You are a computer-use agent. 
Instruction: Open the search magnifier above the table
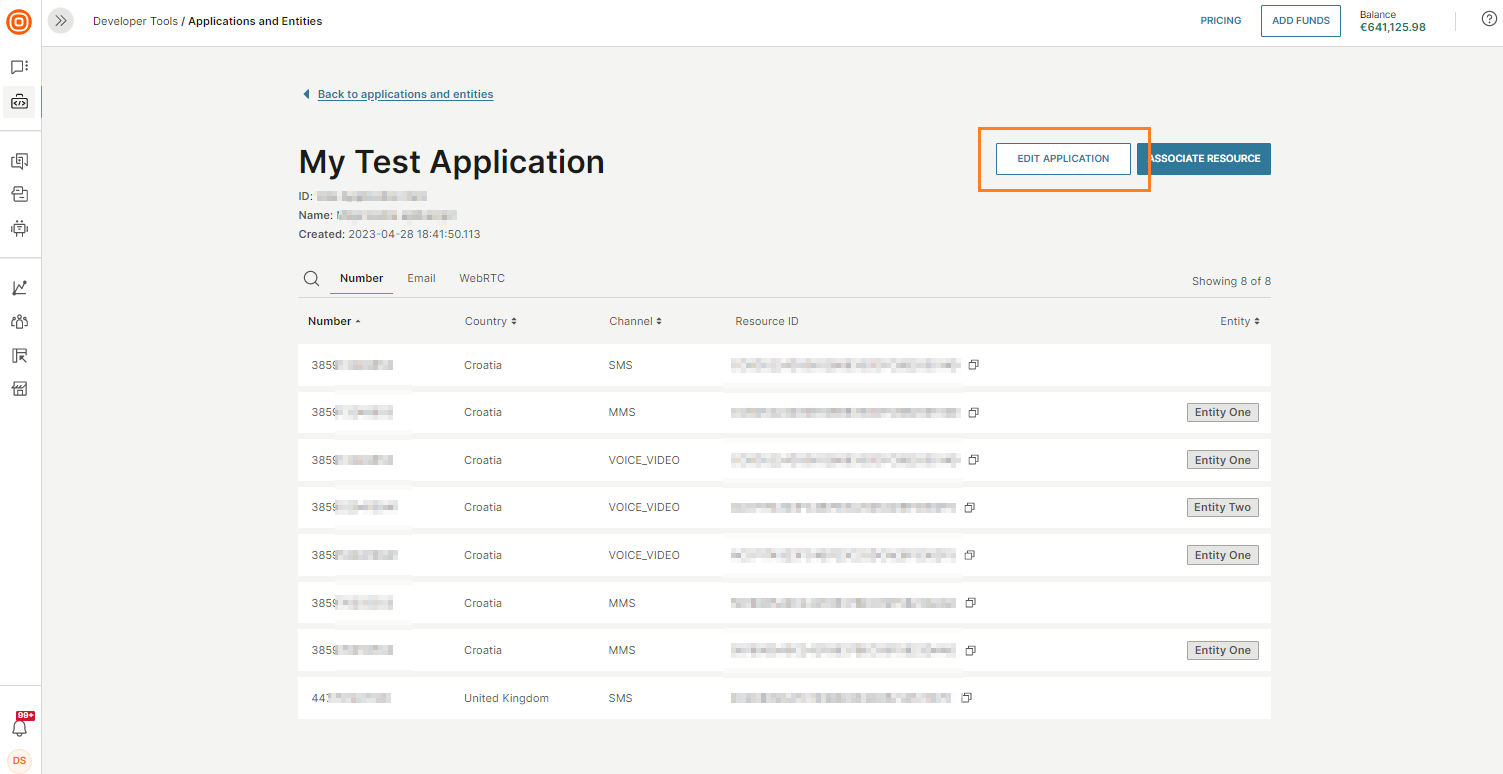pyautogui.click(x=311, y=278)
